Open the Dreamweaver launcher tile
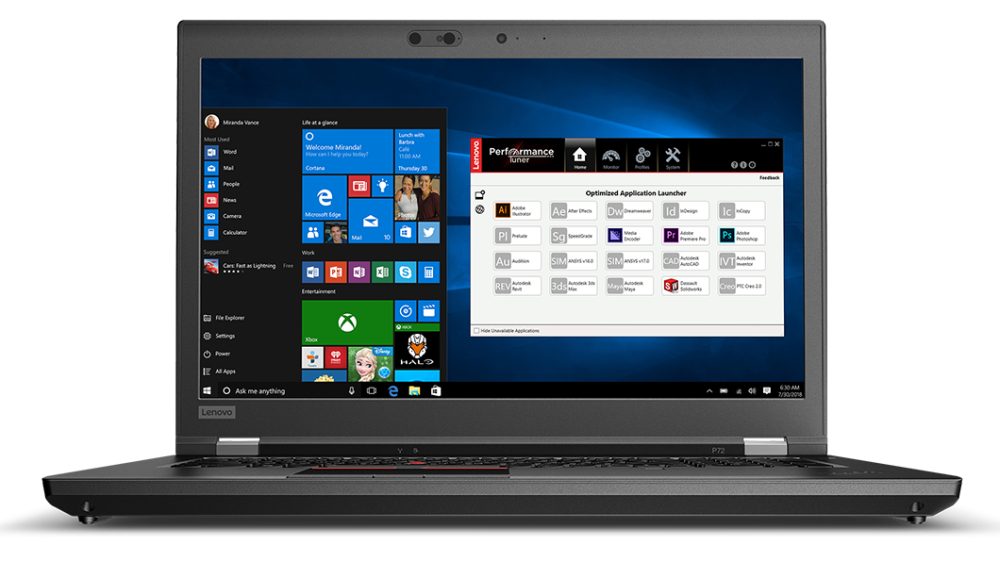Image resolution: width=1000 pixels, height=562 pixels. pos(629,211)
